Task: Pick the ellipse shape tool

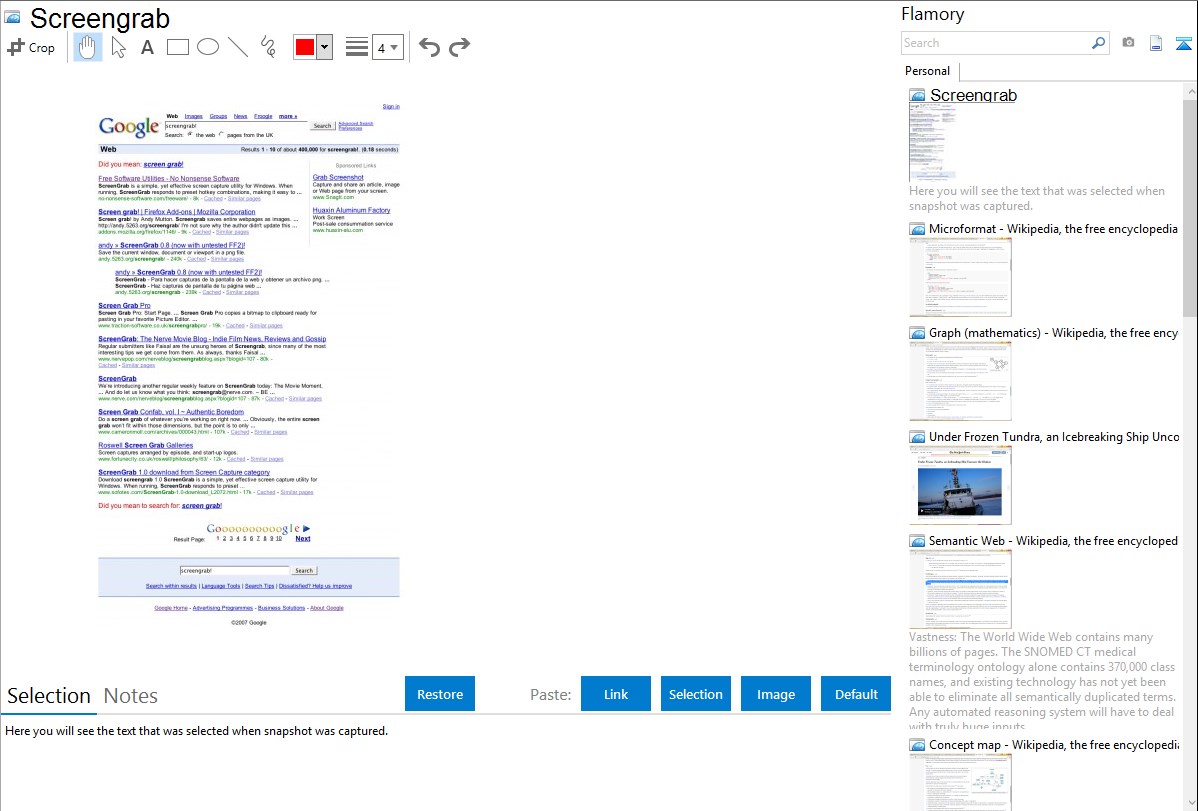Action: [x=208, y=47]
